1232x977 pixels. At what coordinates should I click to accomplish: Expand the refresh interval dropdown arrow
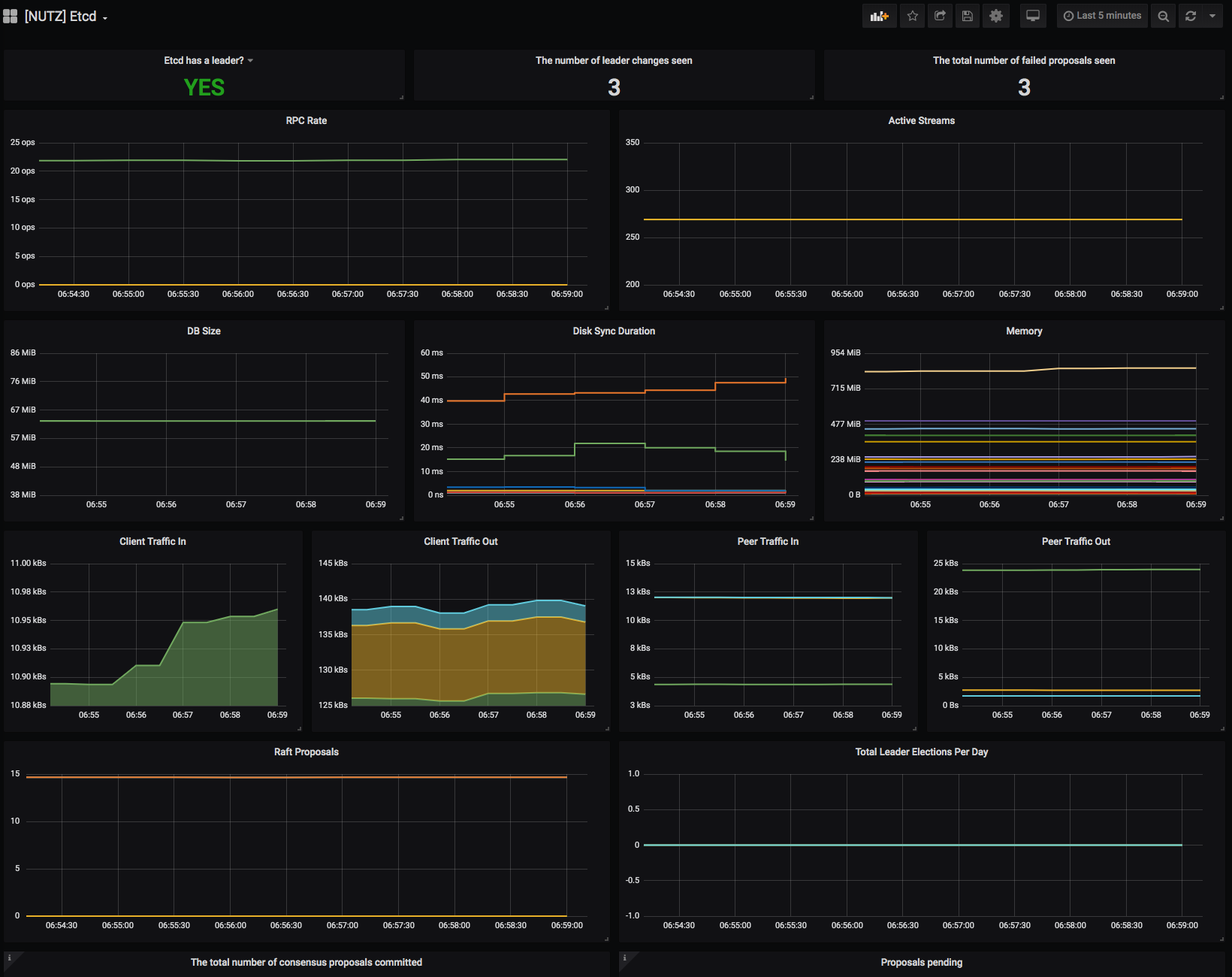1212,16
